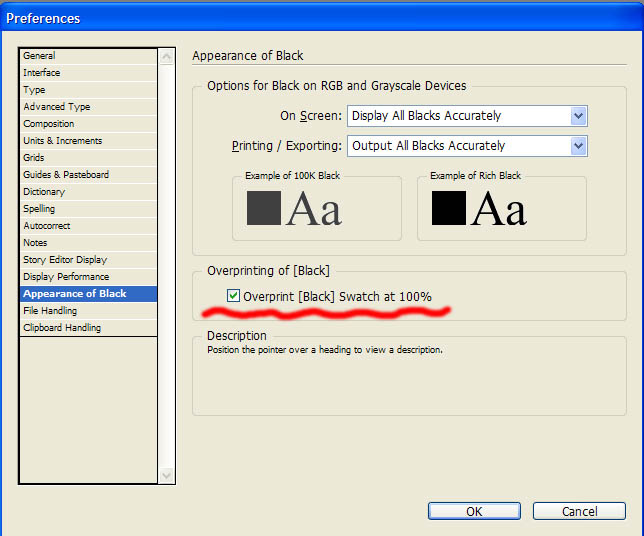Click the Appearance of Black heading
Image resolution: width=644 pixels, height=536 pixels.
pyautogui.click(x=248, y=55)
